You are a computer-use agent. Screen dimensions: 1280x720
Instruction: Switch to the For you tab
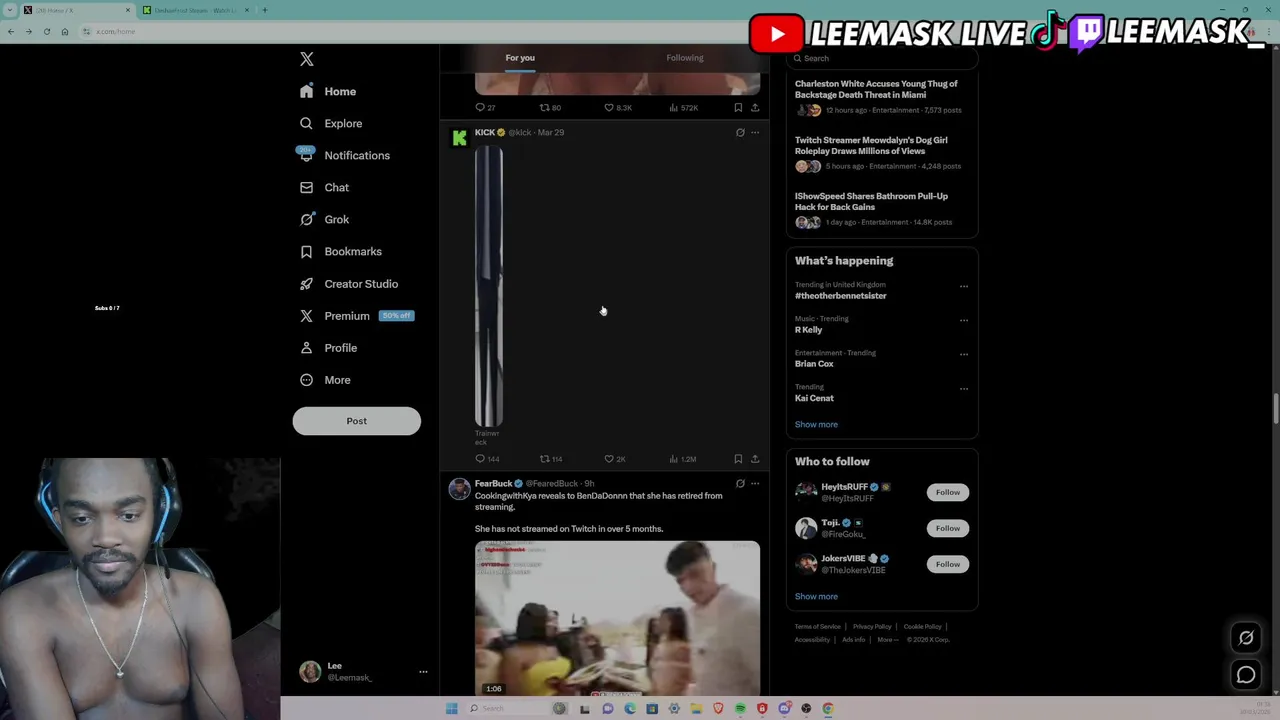pyautogui.click(x=520, y=58)
